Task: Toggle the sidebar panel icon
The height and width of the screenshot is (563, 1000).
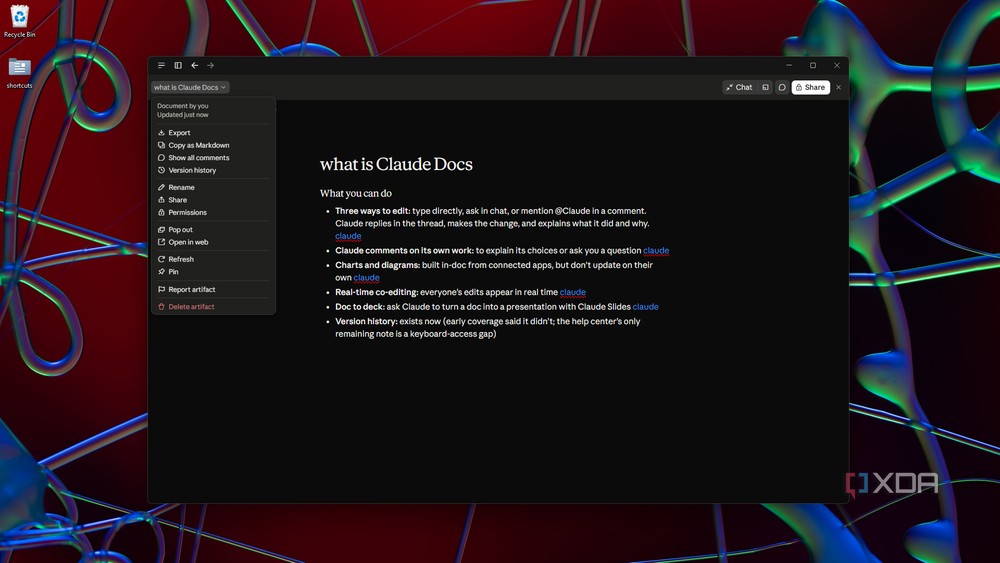Action: [x=178, y=66]
